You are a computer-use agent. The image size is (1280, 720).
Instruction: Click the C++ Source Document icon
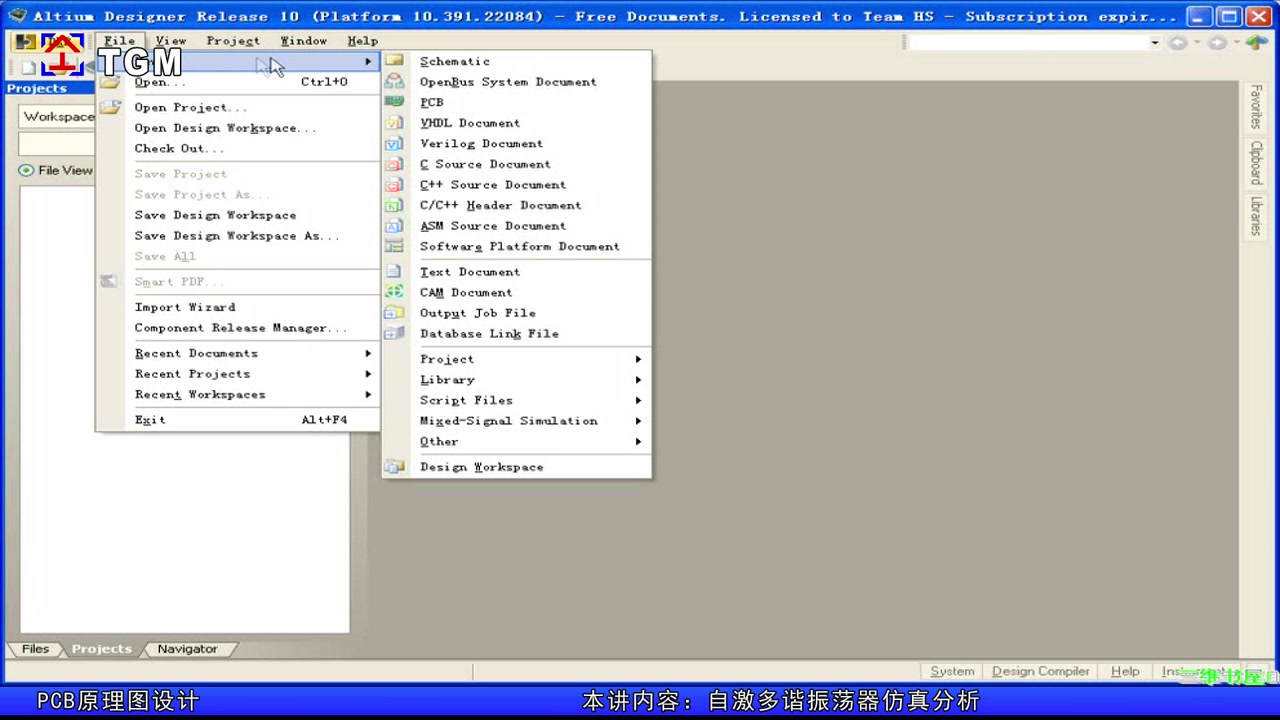tap(395, 184)
